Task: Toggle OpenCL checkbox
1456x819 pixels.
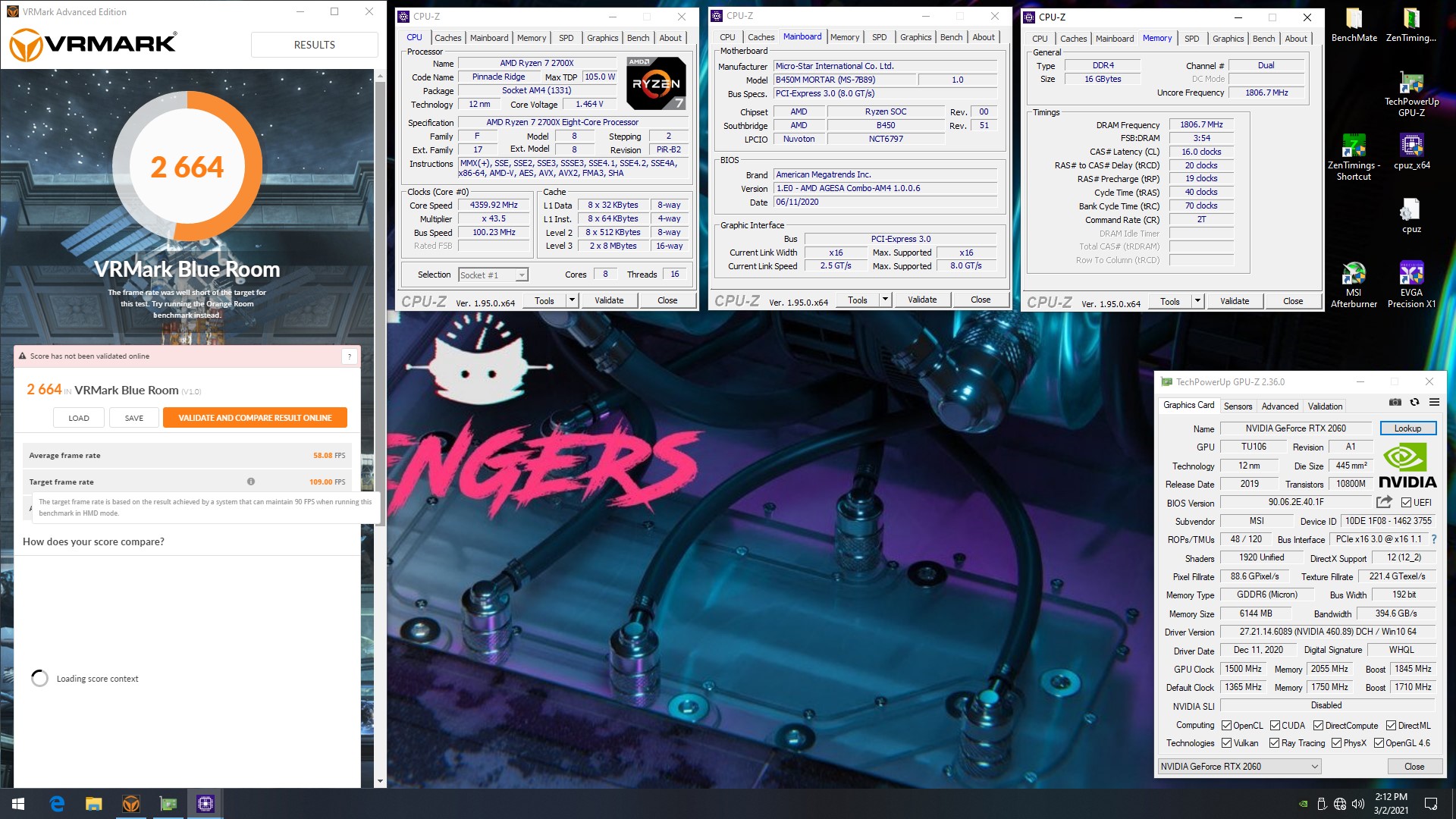Action: tap(1226, 726)
